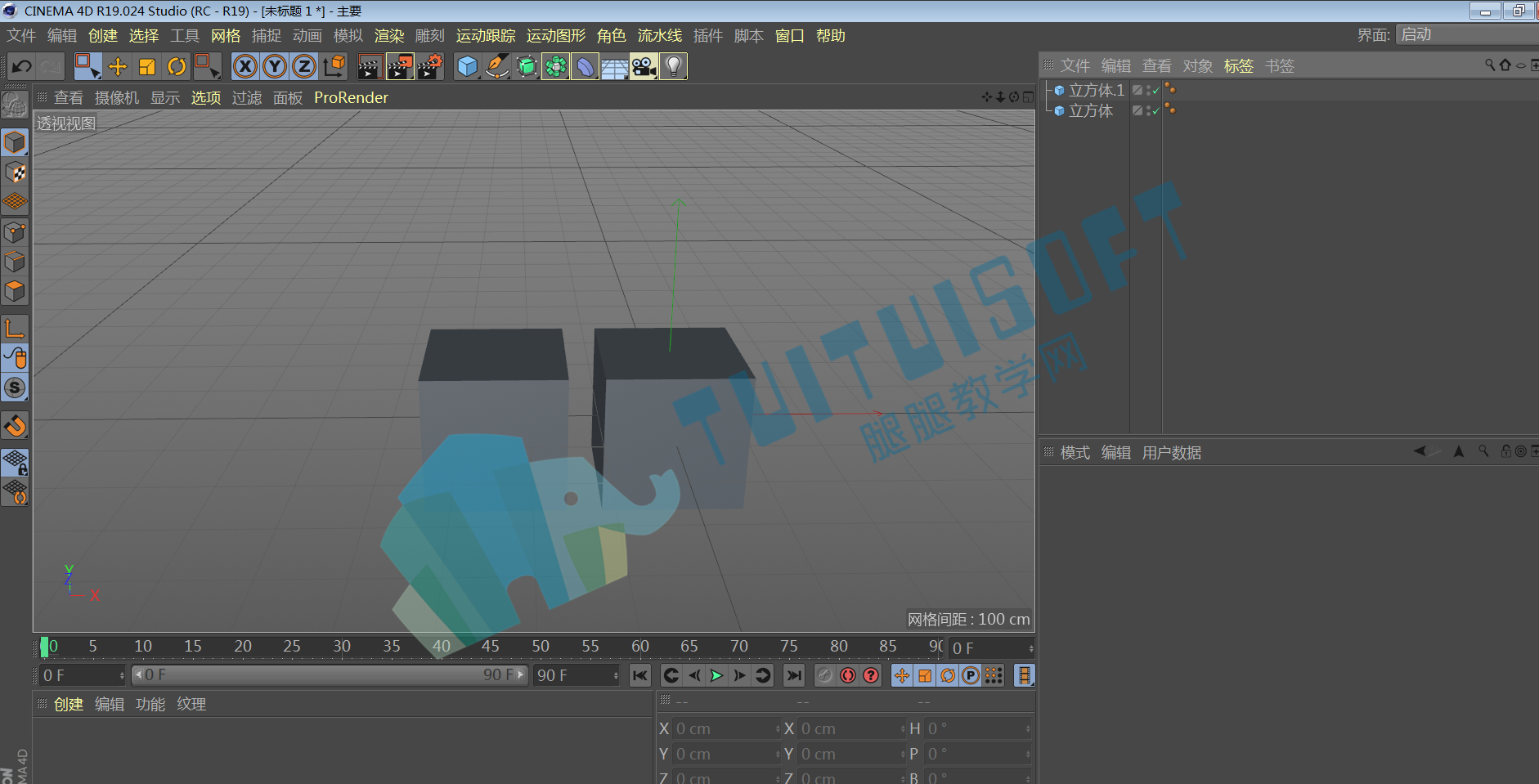Viewport: 1539px width, 784px height.
Task: Open the viewport 摄像机 menu
Action: [x=117, y=97]
